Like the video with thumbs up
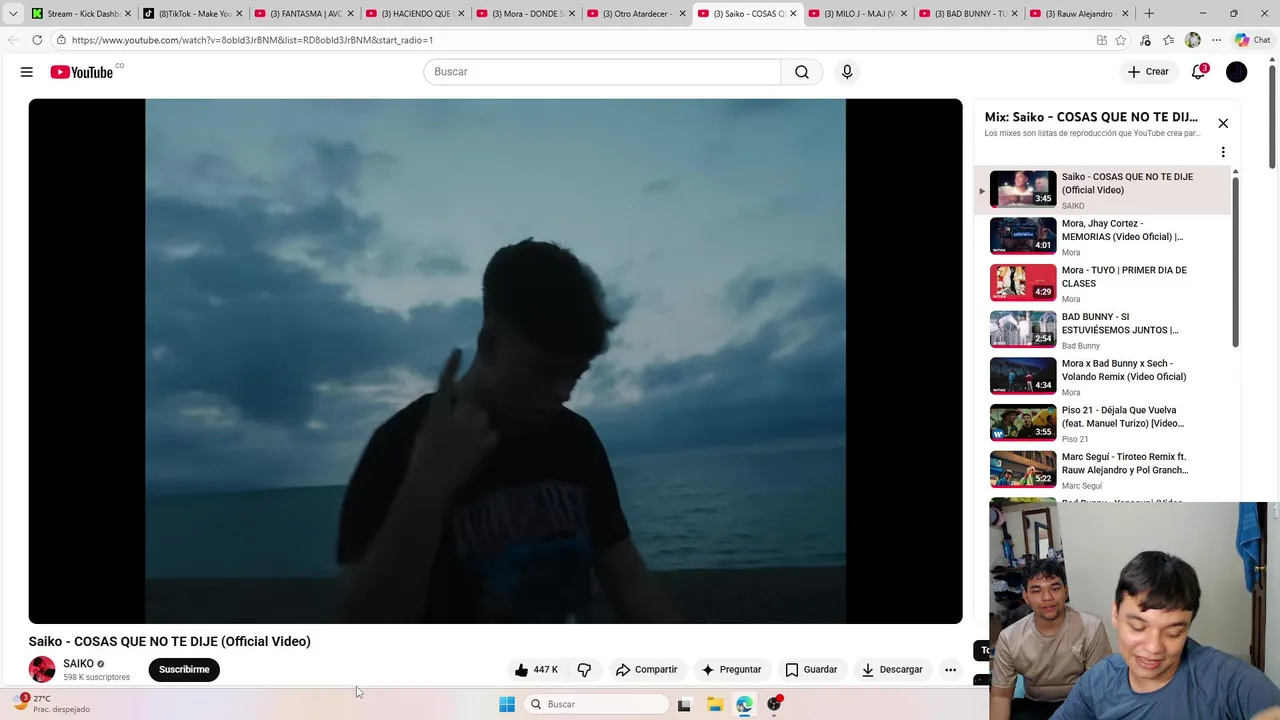 [536, 670]
